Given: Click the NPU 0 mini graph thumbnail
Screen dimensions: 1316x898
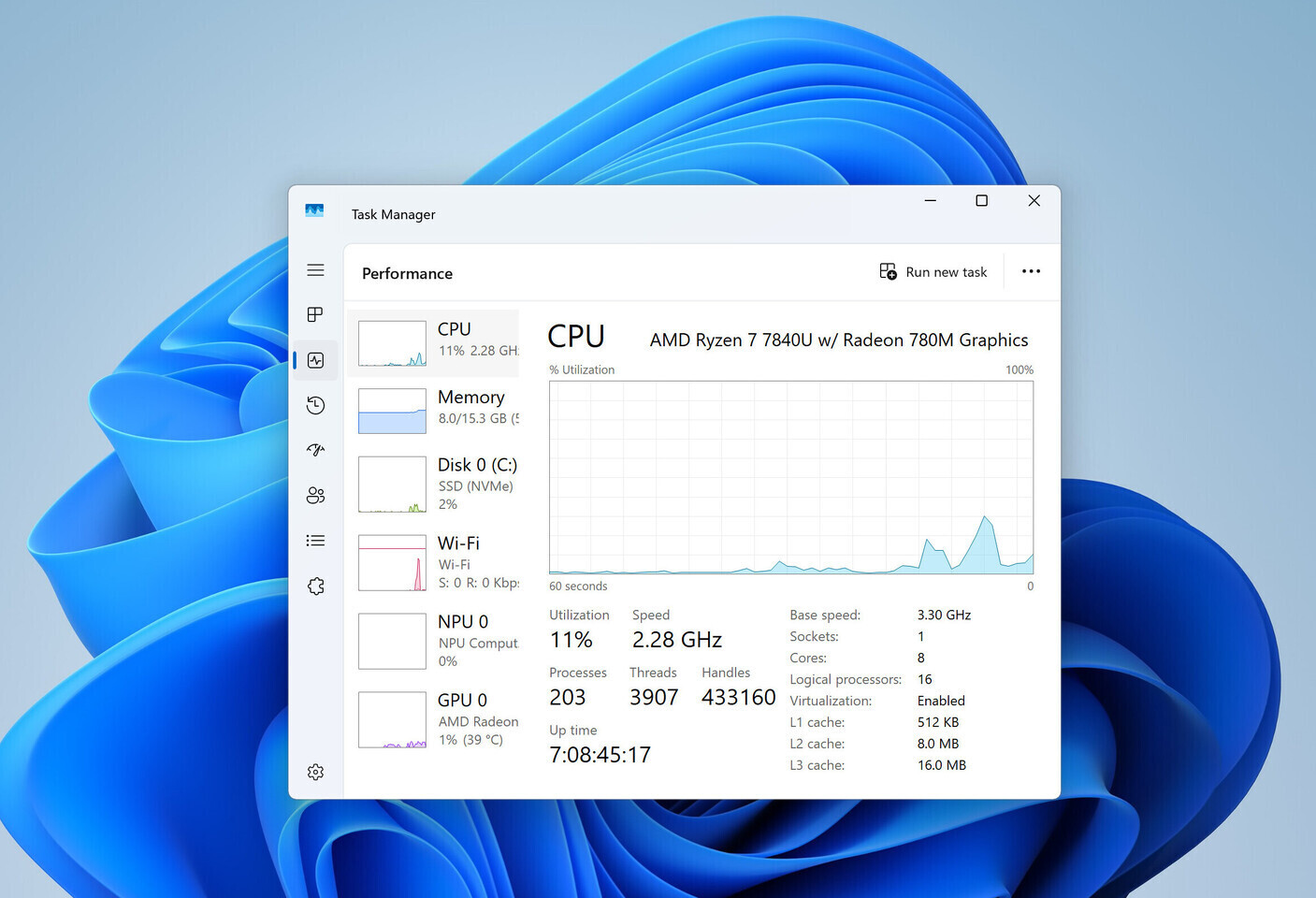Looking at the screenshot, I should 392,641.
